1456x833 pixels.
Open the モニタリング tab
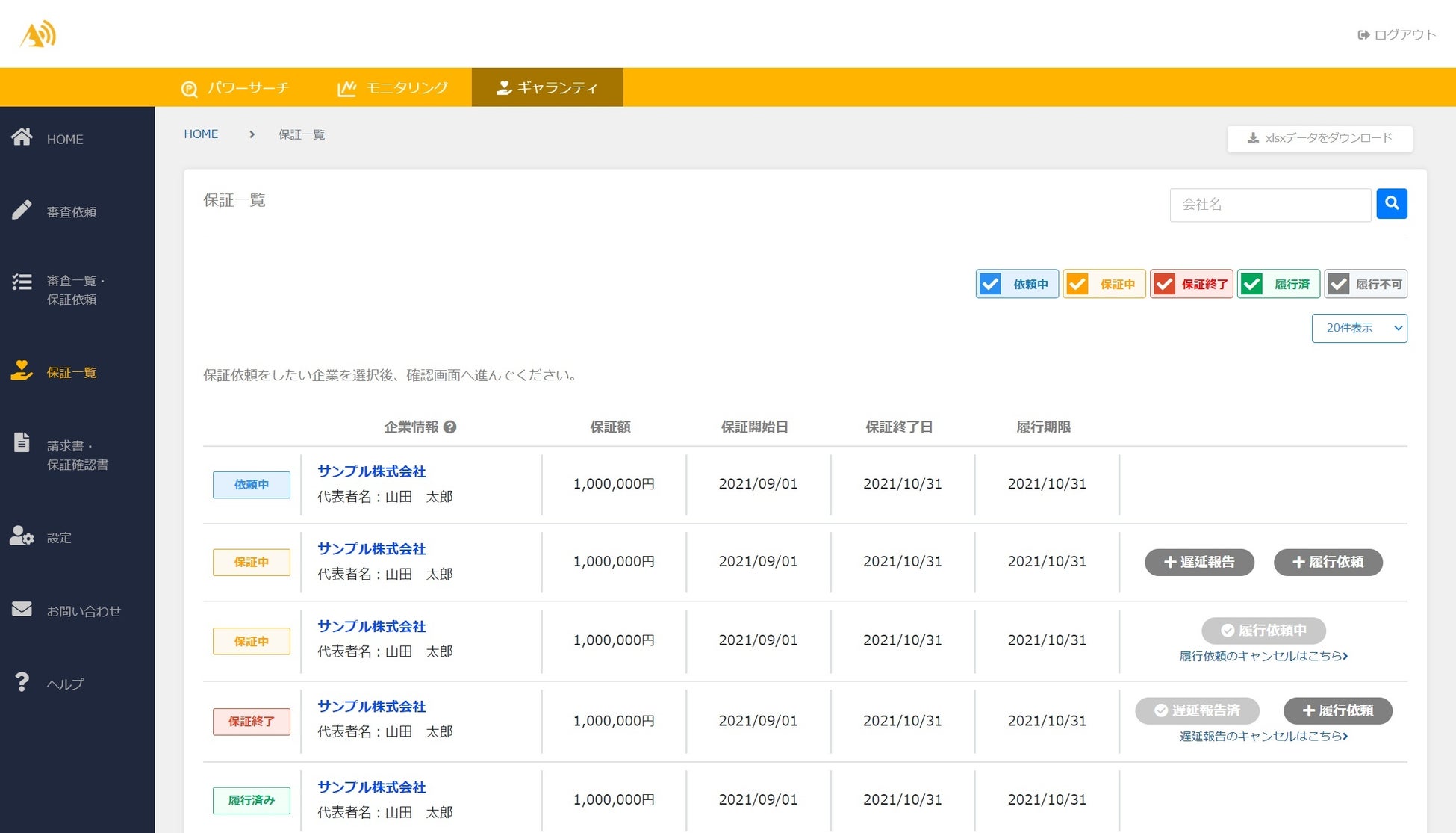point(393,87)
